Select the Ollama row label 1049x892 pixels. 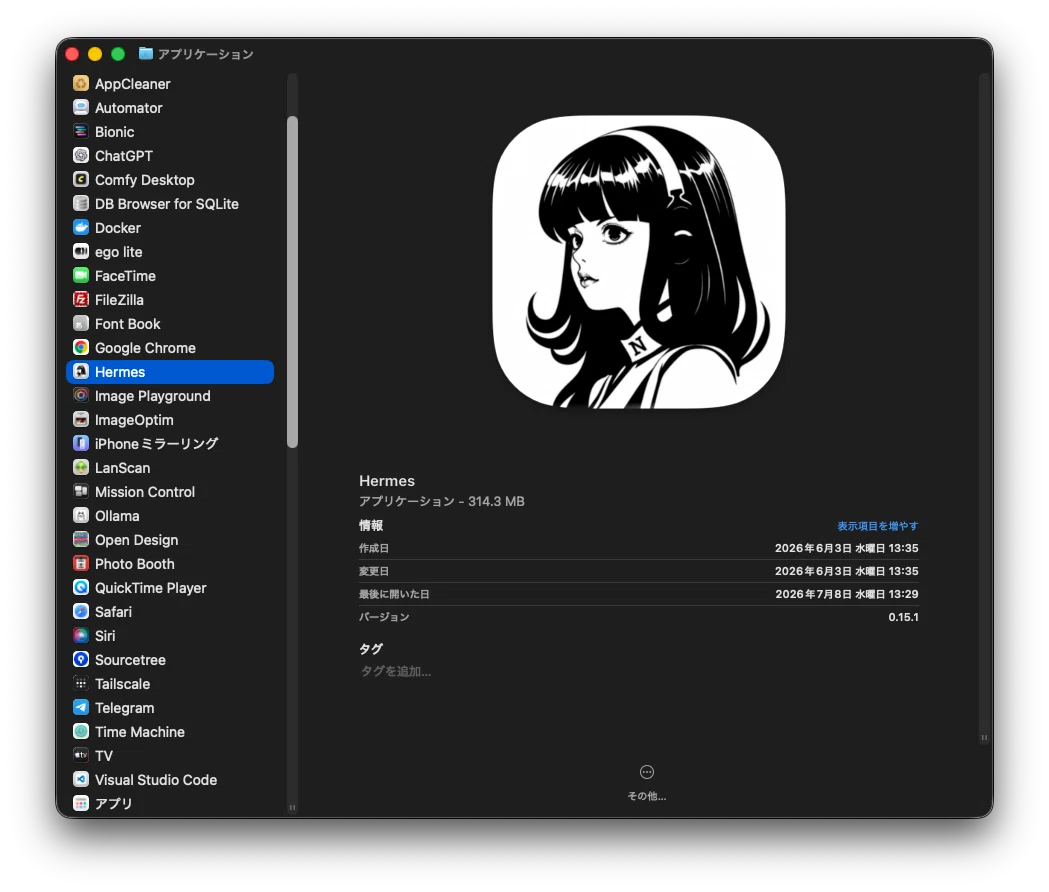(x=117, y=516)
